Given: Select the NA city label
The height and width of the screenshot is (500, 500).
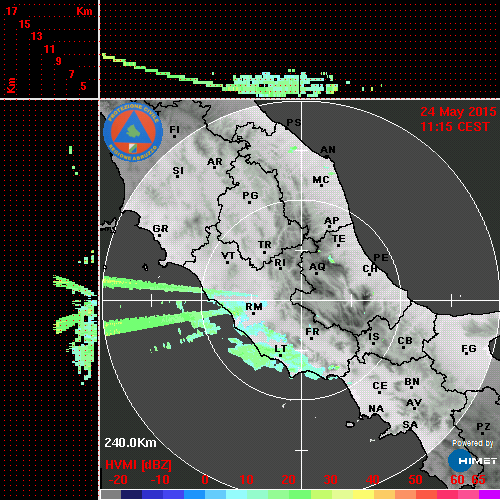Looking at the screenshot, I should (376, 408).
